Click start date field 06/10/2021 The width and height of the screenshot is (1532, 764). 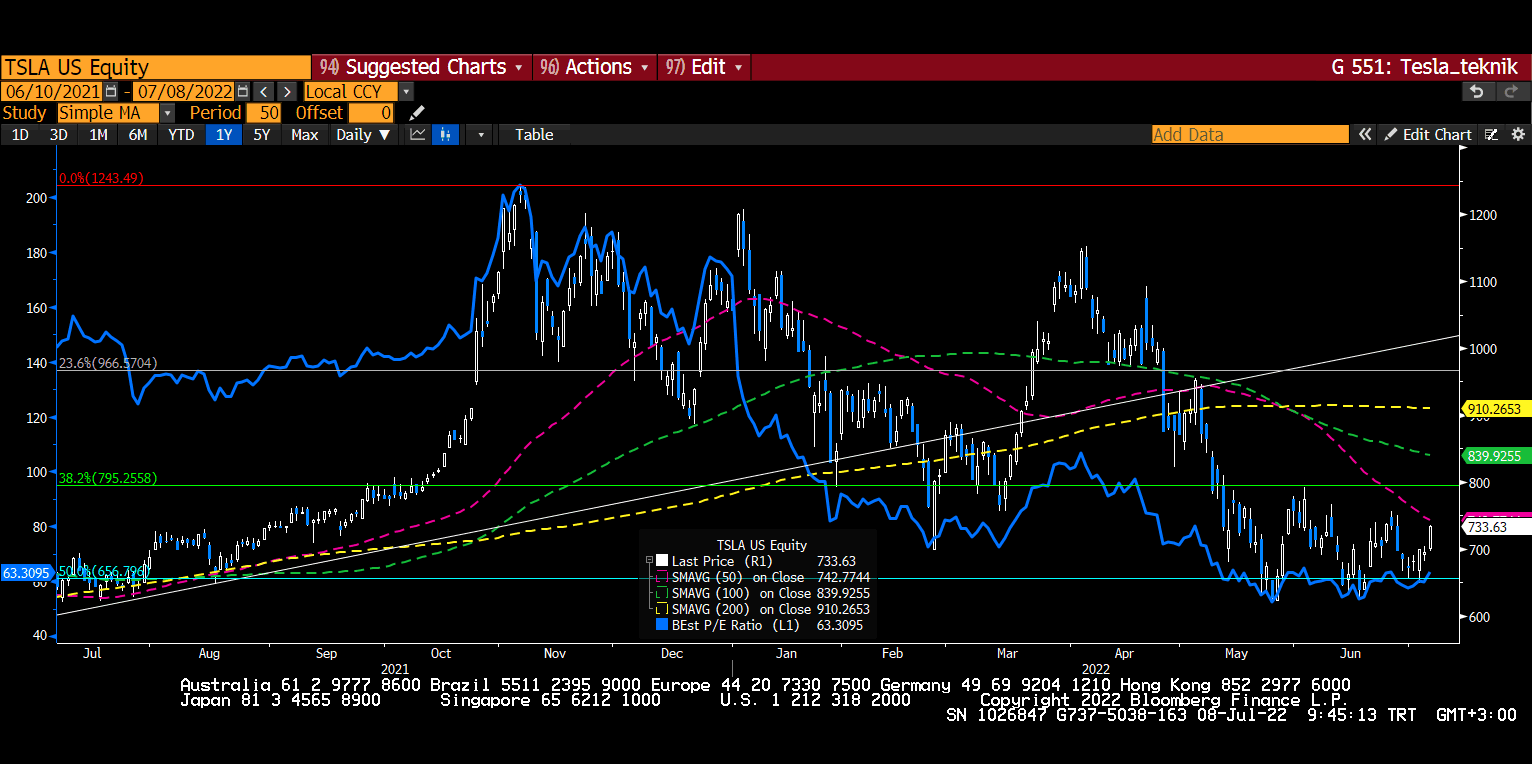[x=52, y=91]
